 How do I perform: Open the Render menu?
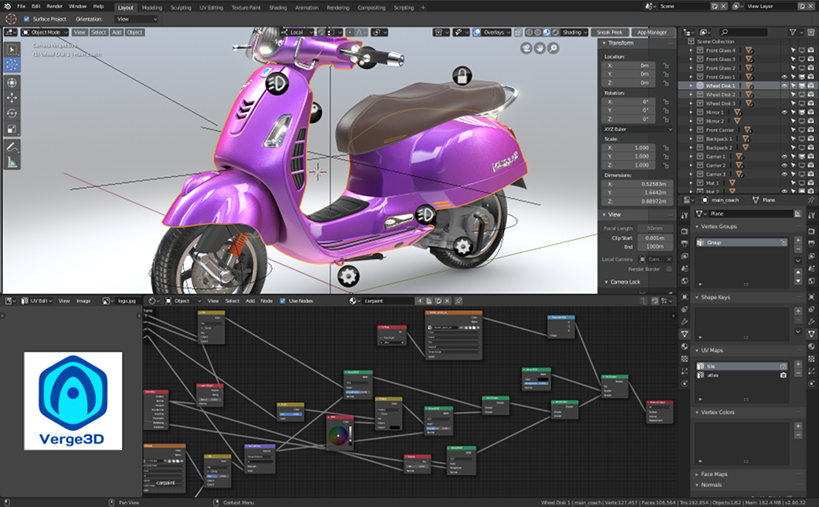54,6
